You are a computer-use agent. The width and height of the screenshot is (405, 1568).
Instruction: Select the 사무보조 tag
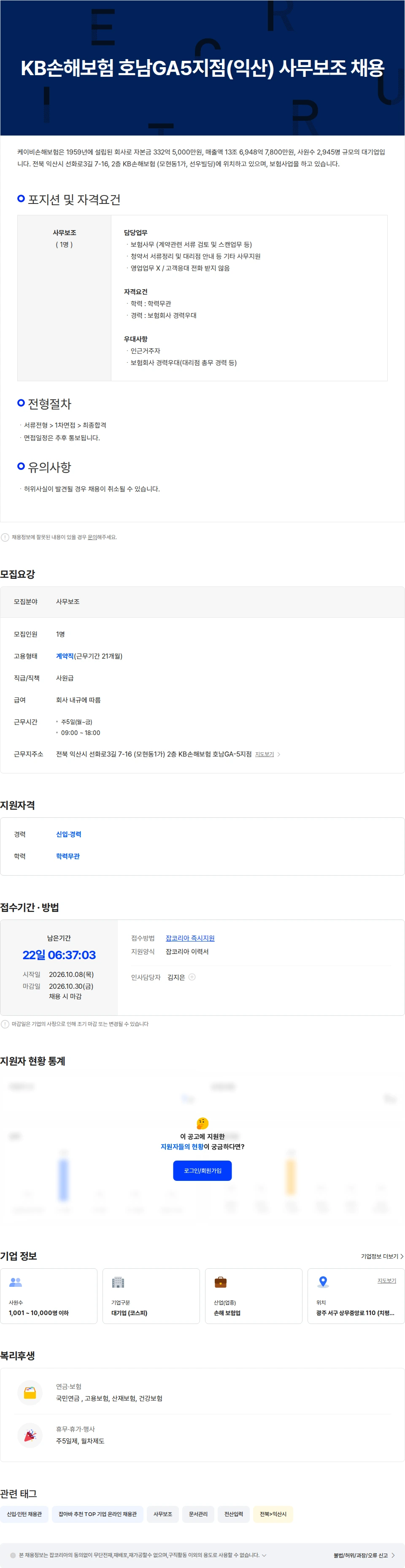[x=162, y=1514]
